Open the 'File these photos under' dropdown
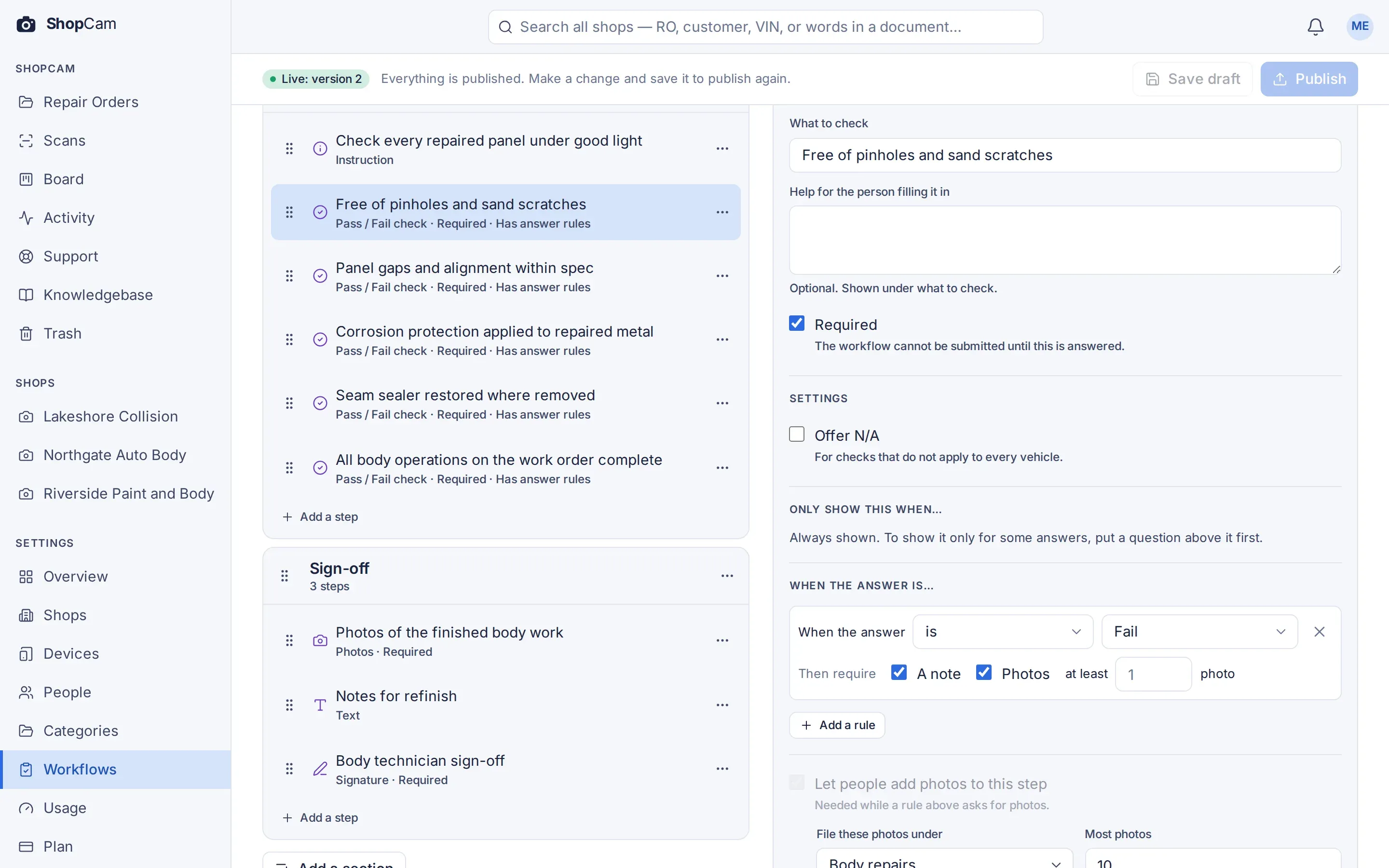Image resolution: width=1389 pixels, height=868 pixels. (x=944, y=858)
